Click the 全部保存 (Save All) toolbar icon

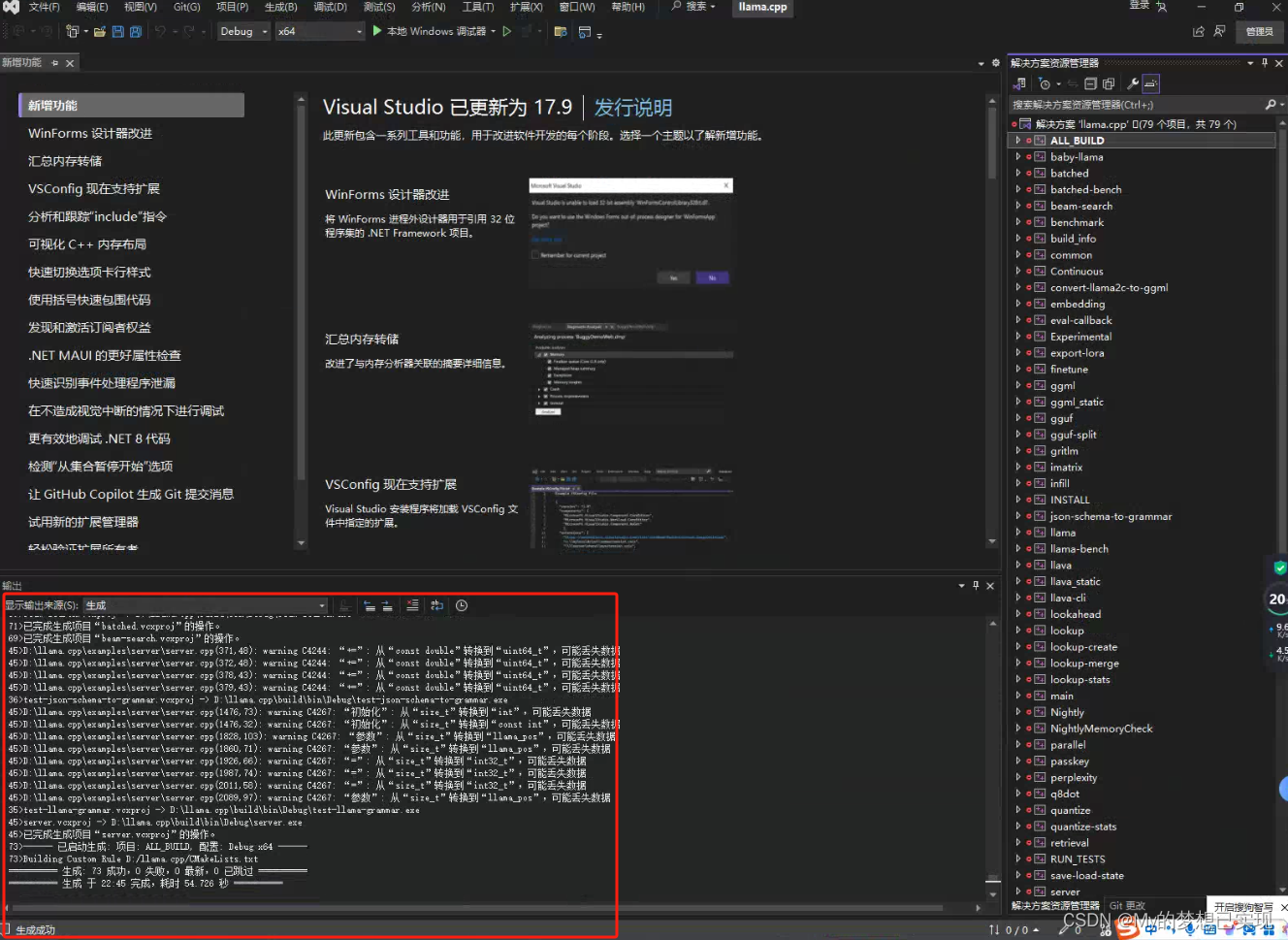[x=136, y=30]
